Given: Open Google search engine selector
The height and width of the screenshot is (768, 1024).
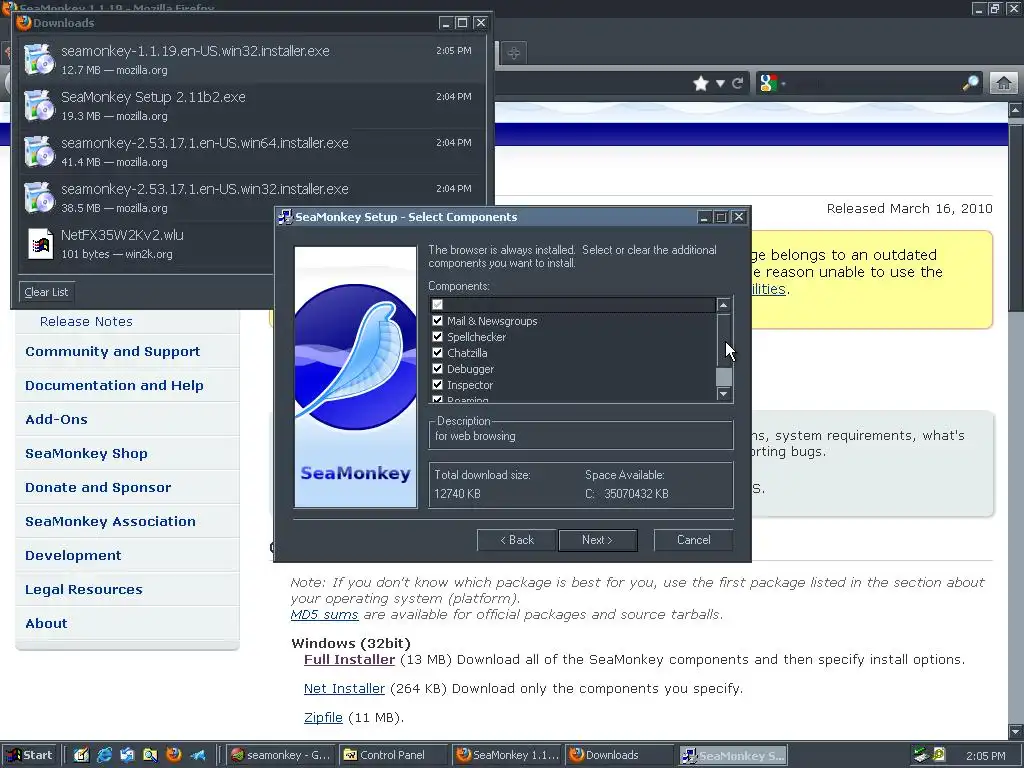Looking at the screenshot, I should [x=771, y=83].
